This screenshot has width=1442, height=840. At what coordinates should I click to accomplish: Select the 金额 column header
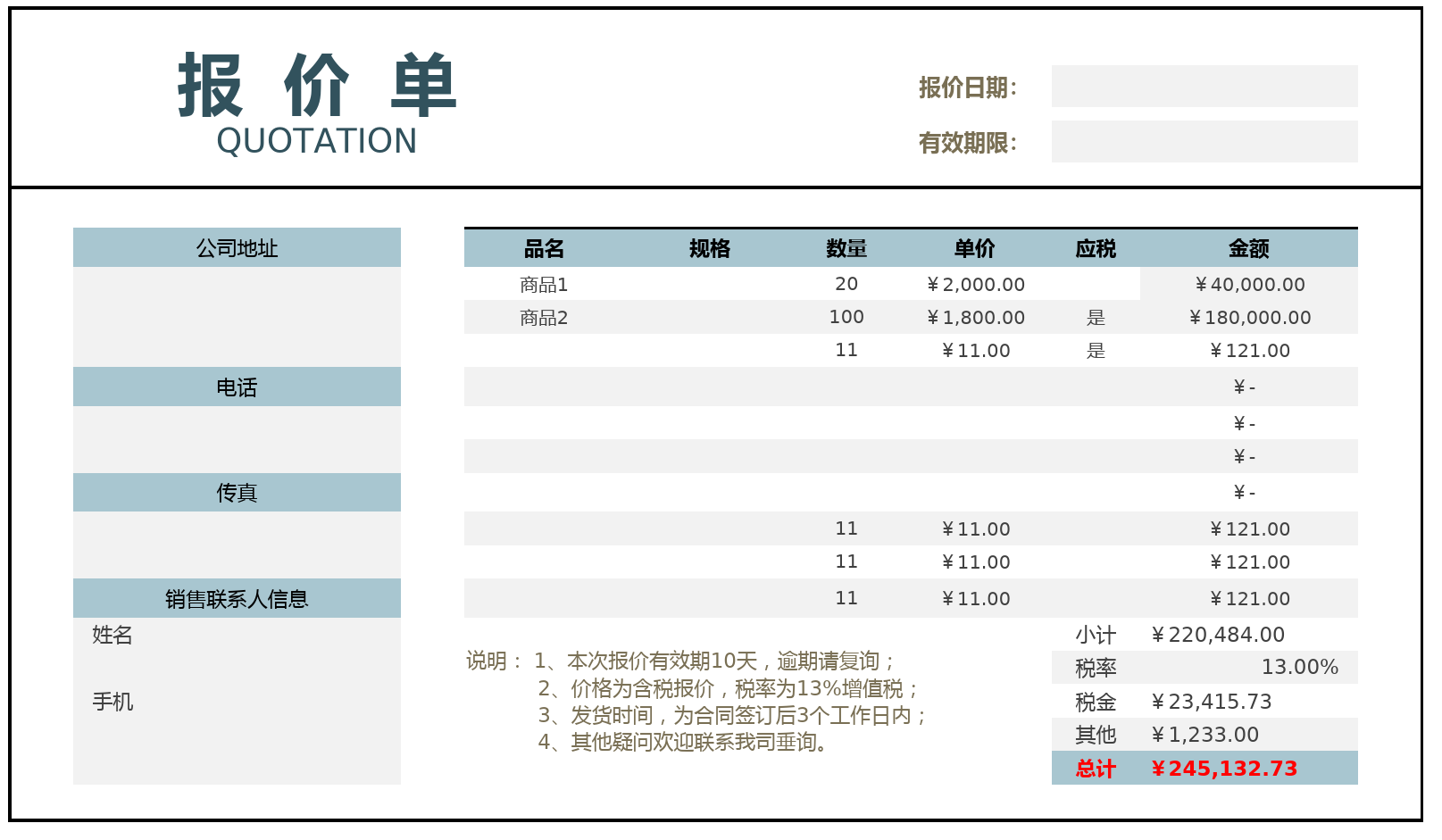tap(1248, 249)
